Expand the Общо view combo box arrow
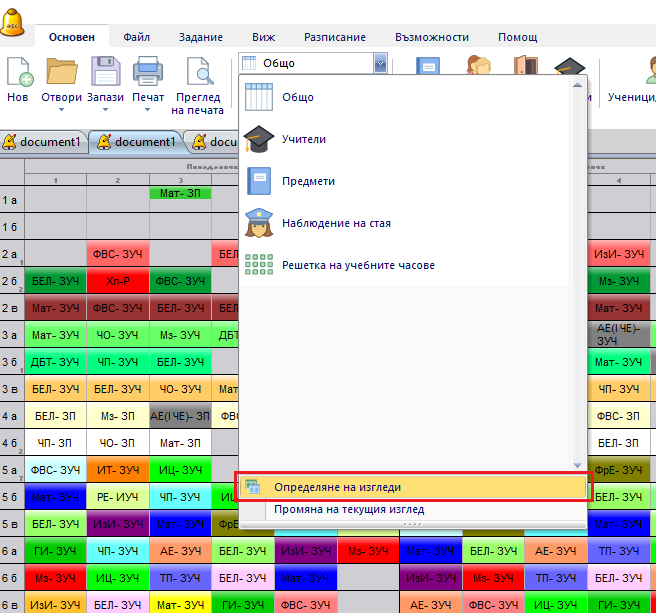The height and width of the screenshot is (613, 656). coord(379,63)
